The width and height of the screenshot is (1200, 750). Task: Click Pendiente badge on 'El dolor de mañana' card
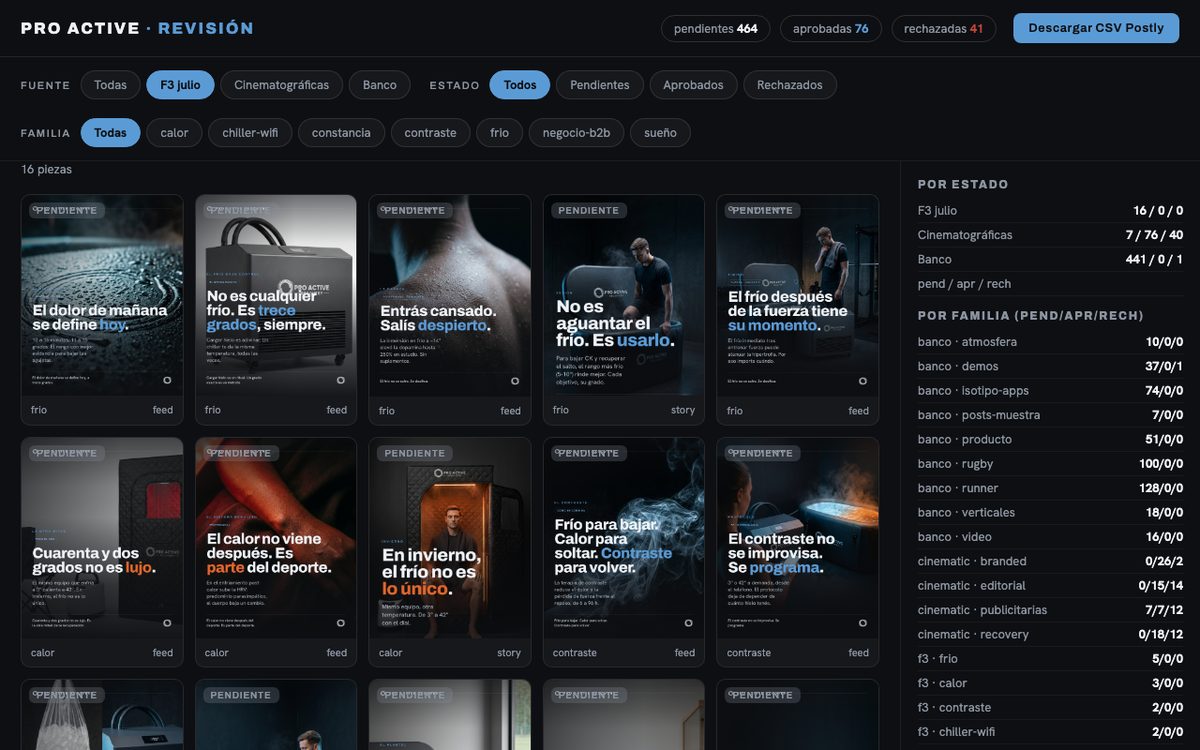[x=67, y=211]
